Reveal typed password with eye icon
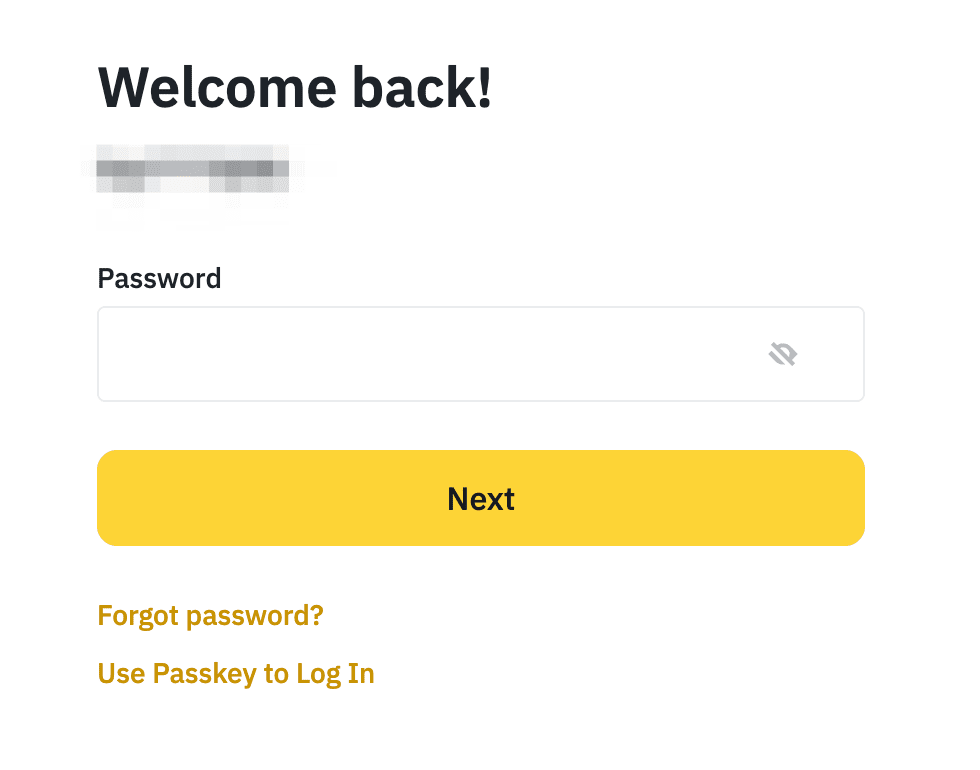Viewport: 980px width, 770px height. click(783, 354)
